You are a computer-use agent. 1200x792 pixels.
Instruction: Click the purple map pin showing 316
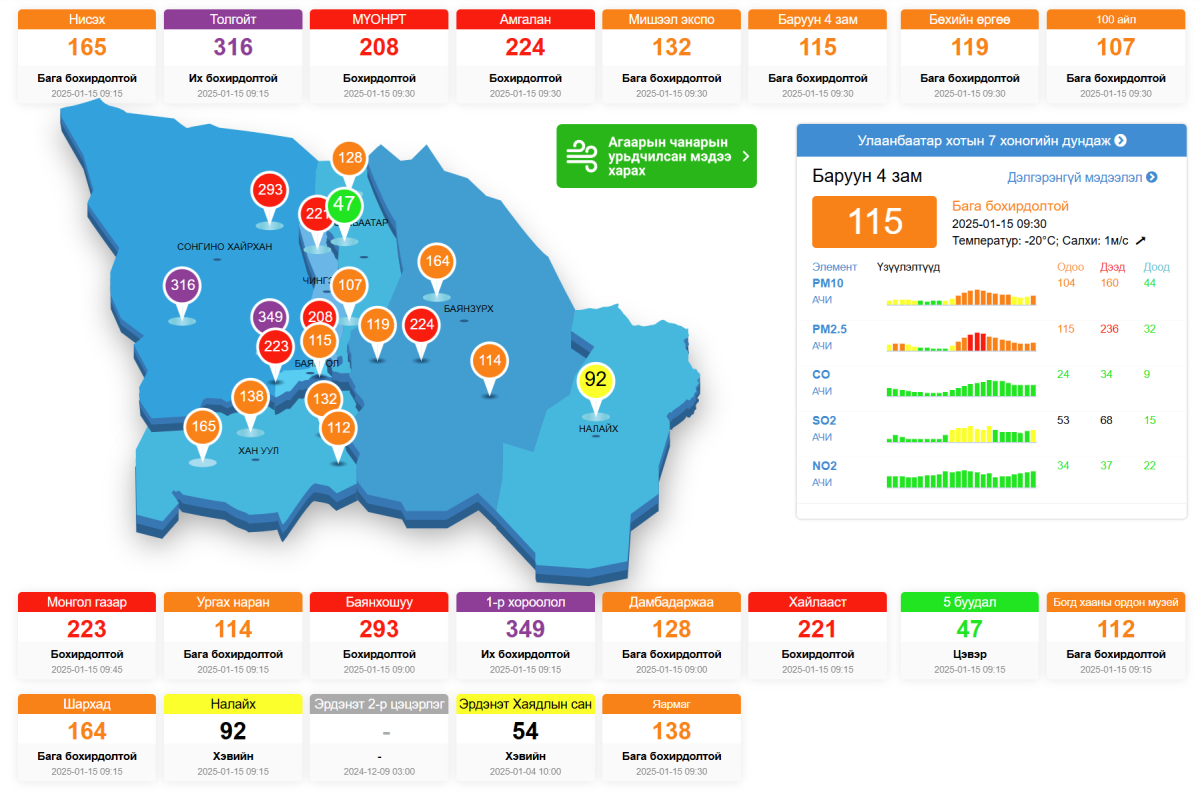click(182, 285)
